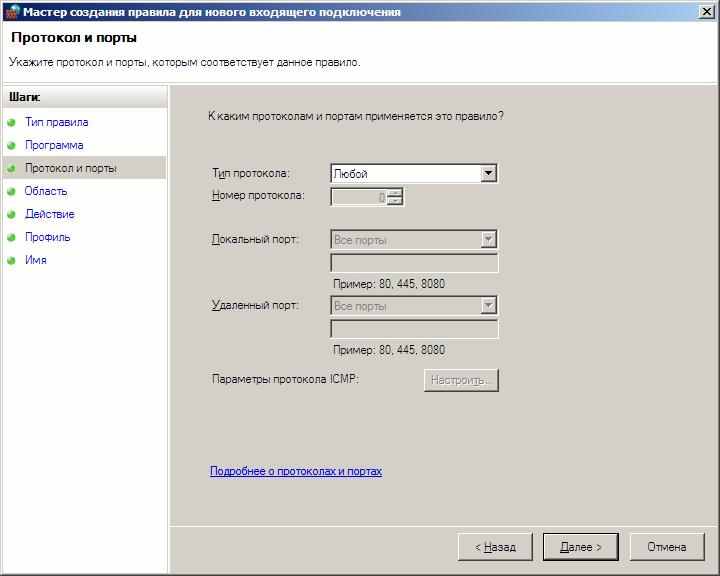Select the Действие step
Image resolution: width=720 pixels, height=576 pixels.
pos(50,214)
